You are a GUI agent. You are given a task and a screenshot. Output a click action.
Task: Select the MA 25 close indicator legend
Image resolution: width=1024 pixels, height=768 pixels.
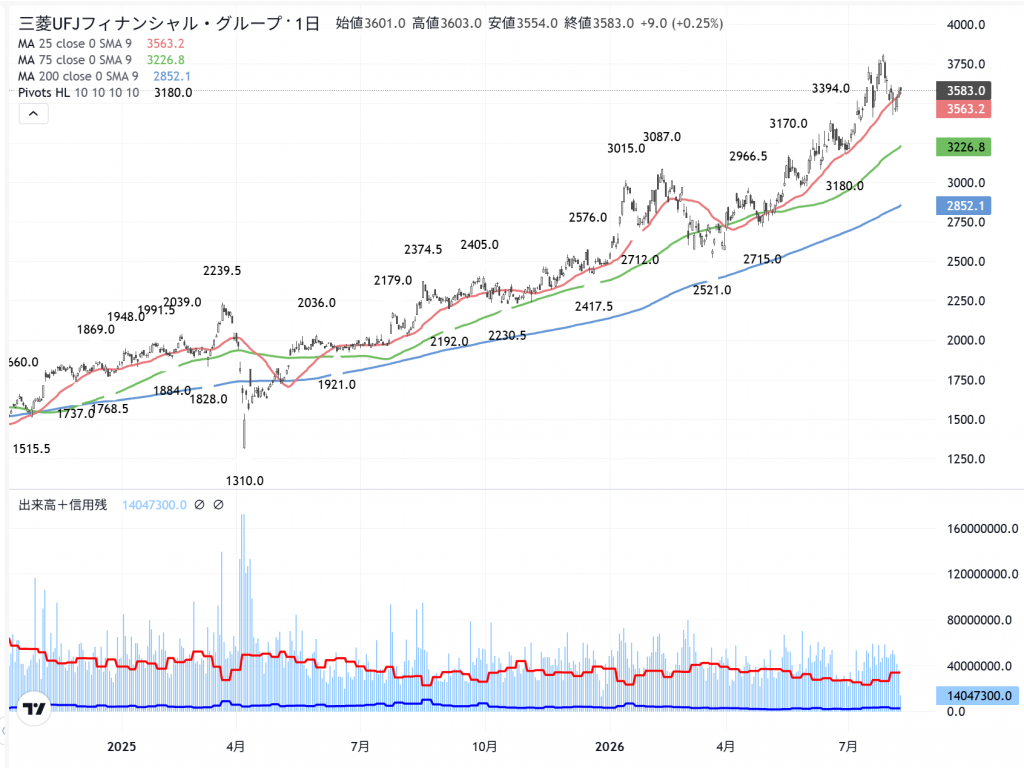click(x=74, y=44)
